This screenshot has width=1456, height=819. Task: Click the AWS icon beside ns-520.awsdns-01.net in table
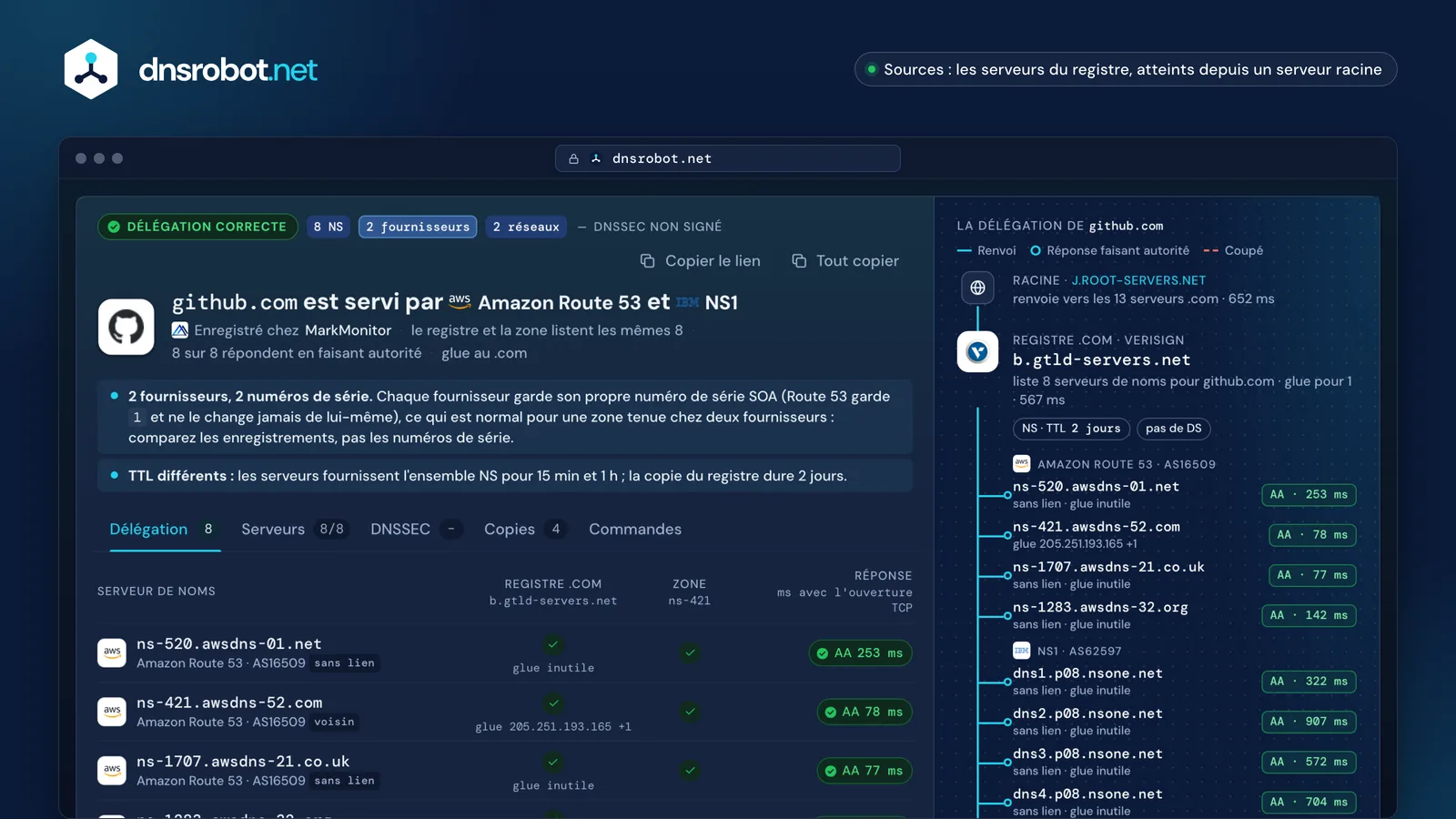(x=112, y=652)
